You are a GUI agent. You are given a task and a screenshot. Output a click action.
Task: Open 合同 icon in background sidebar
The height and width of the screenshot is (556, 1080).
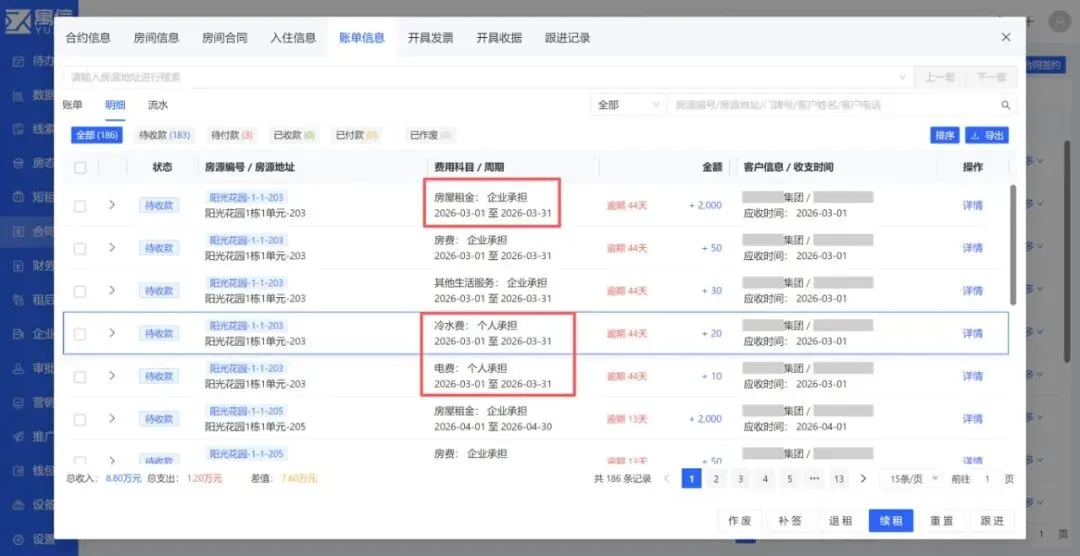click(x=19, y=231)
